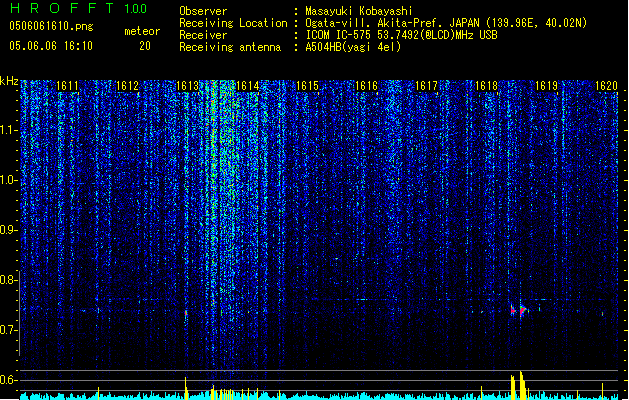This screenshot has width=629, height=400.
Task: Click the 0.7 kHz axis label
Action: pyautogui.click(x=9, y=330)
